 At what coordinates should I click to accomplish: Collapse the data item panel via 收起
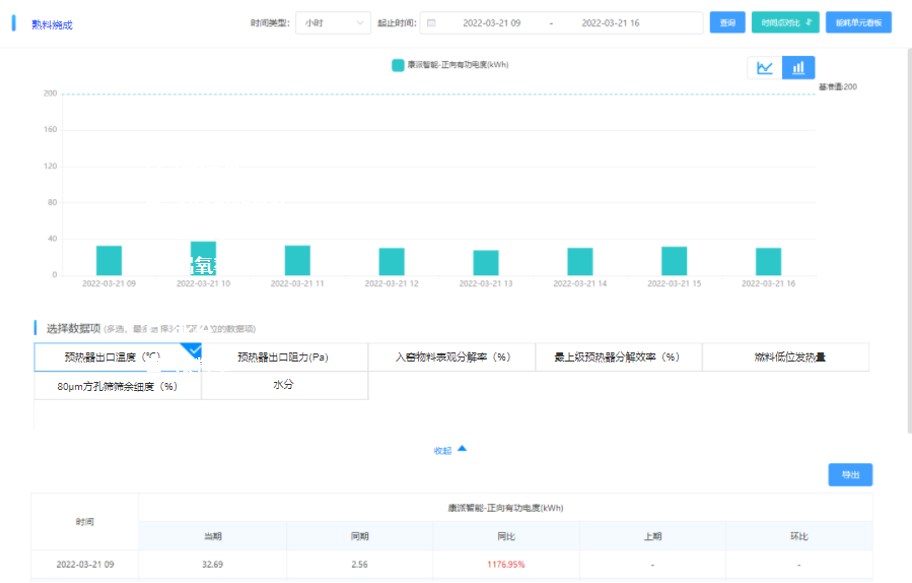point(450,450)
